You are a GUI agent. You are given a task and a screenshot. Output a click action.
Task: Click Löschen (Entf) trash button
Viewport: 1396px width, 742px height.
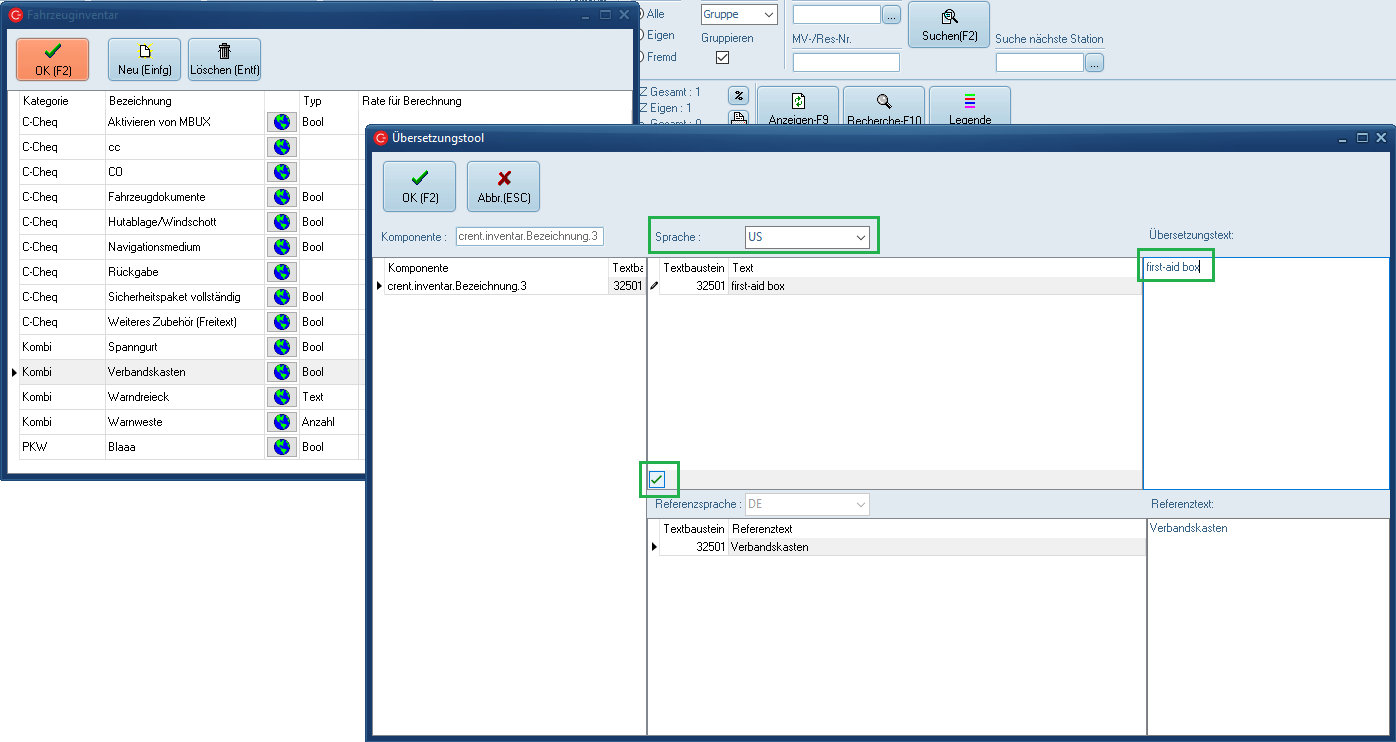[224, 59]
